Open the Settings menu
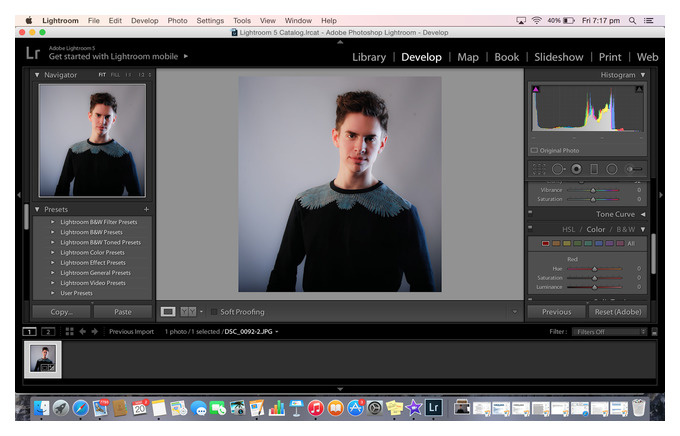The height and width of the screenshot is (436, 680). point(210,20)
